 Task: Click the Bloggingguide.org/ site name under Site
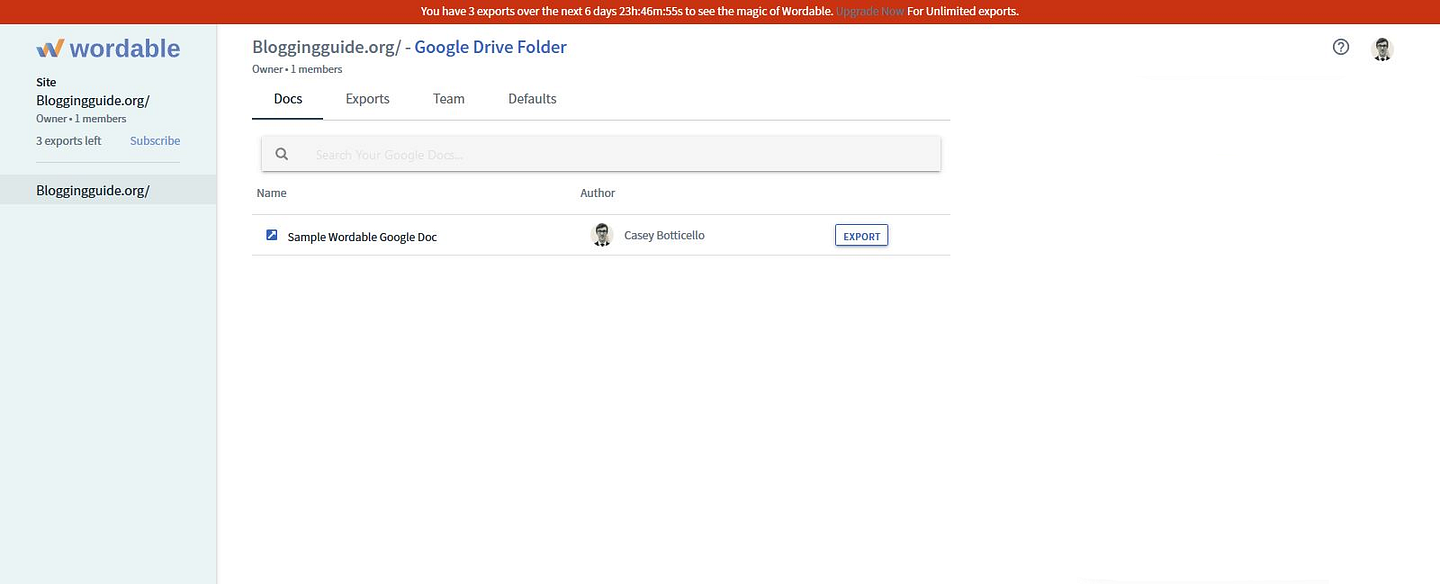93,100
